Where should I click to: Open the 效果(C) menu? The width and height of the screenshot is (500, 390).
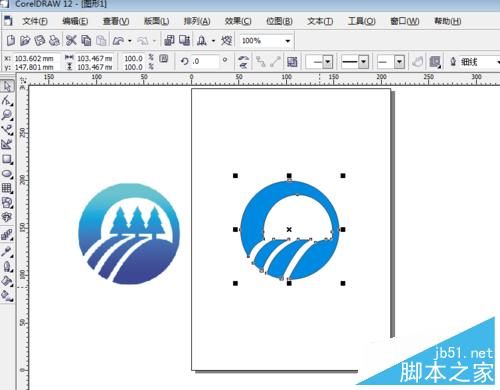point(238,21)
